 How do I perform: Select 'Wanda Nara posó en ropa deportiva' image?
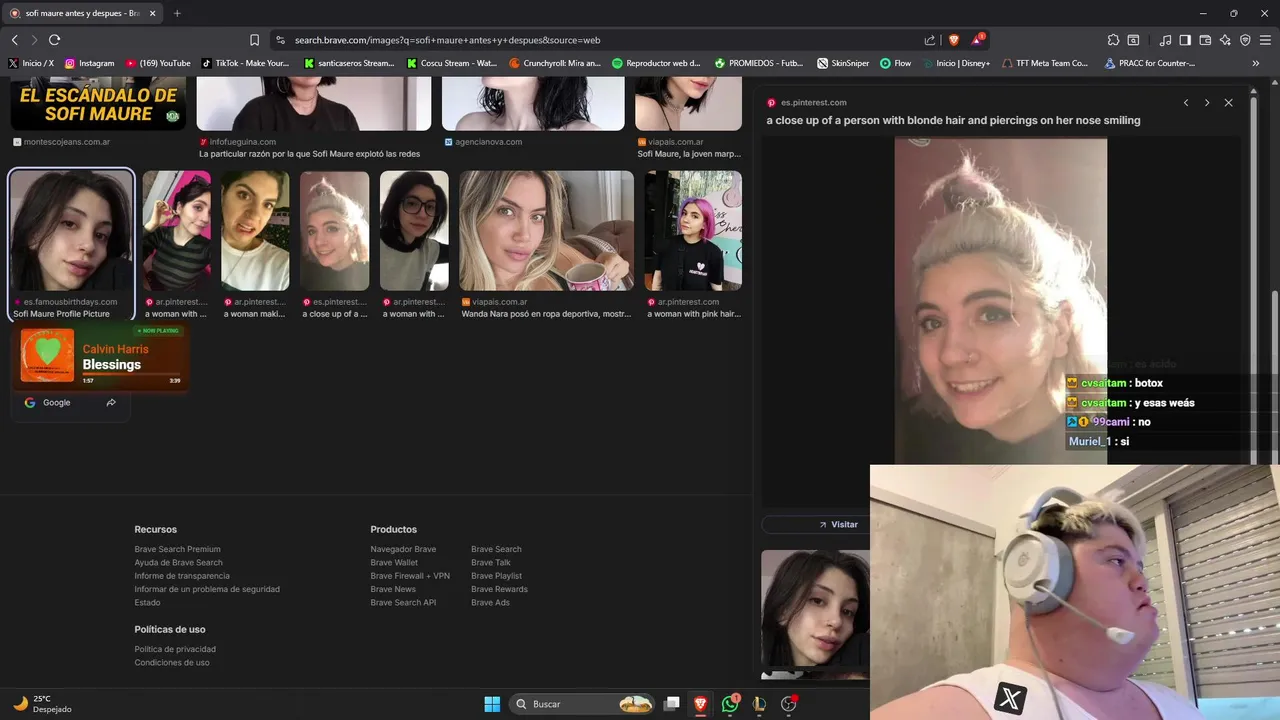(x=546, y=230)
